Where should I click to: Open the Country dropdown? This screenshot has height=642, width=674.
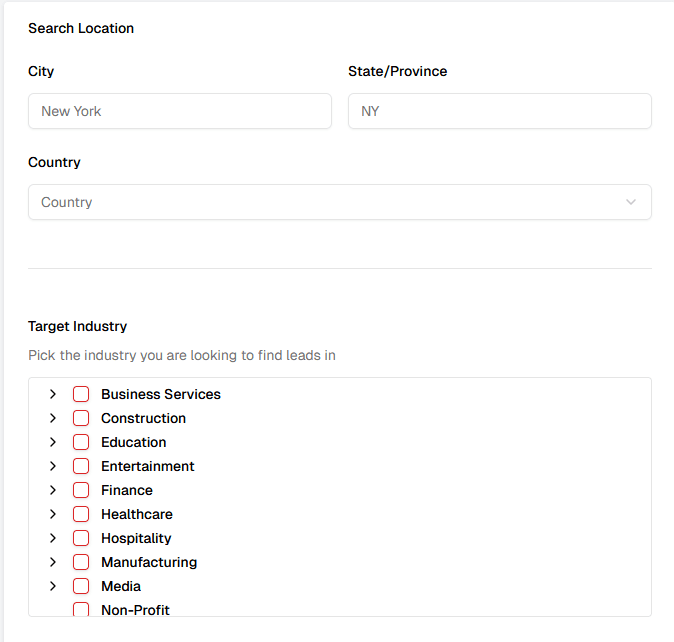pos(339,202)
